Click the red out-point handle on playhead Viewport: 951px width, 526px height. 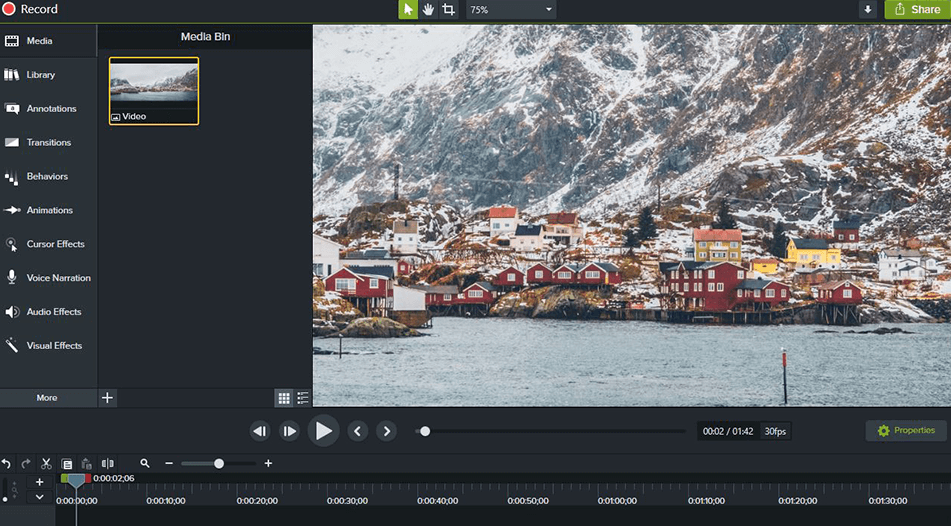[x=88, y=478]
